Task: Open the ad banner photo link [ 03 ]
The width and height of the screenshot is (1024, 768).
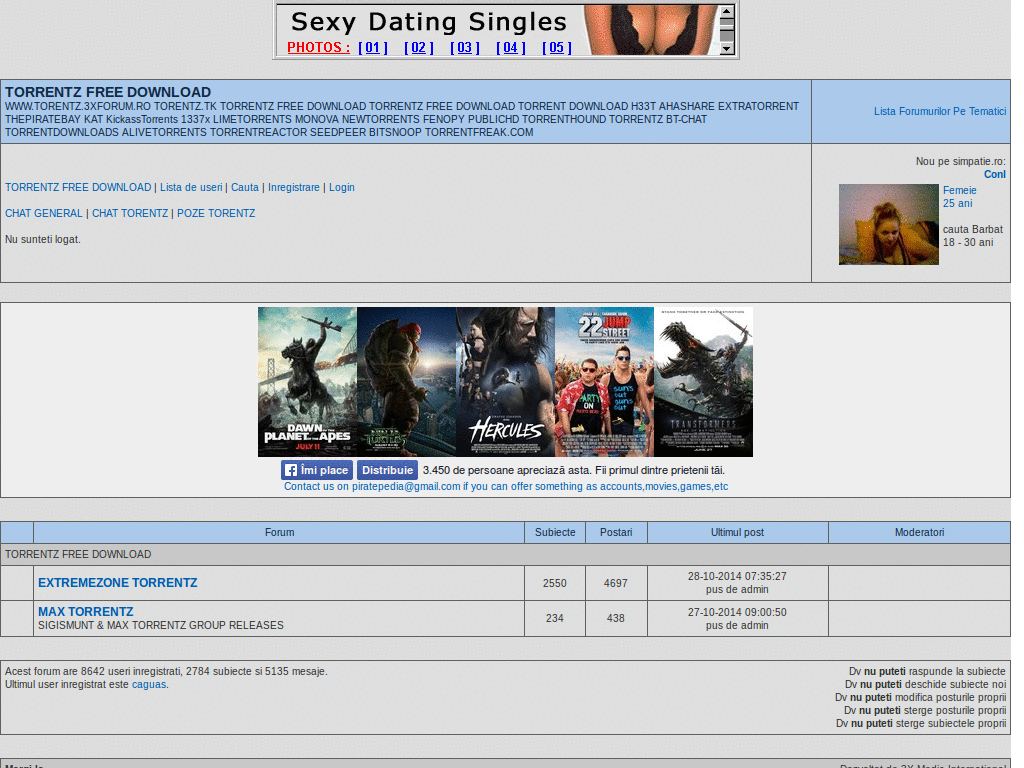Action: tap(465, 48)
